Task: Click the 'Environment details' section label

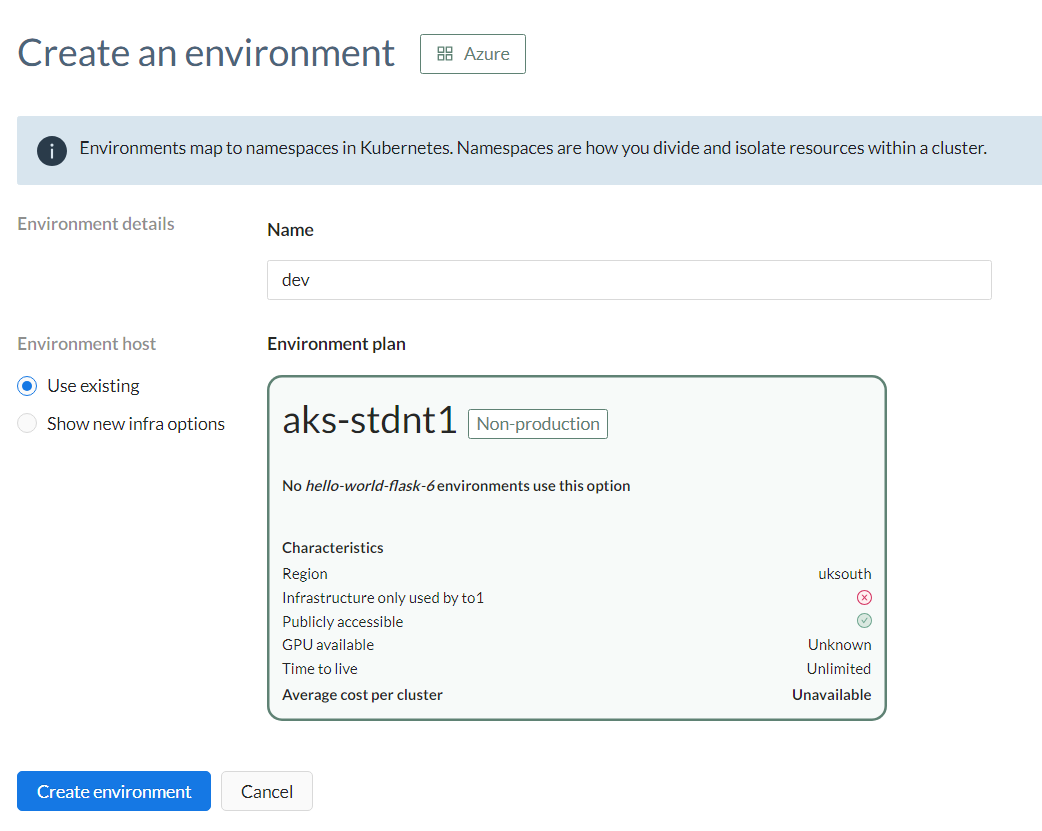Action: tap(95, 223)
